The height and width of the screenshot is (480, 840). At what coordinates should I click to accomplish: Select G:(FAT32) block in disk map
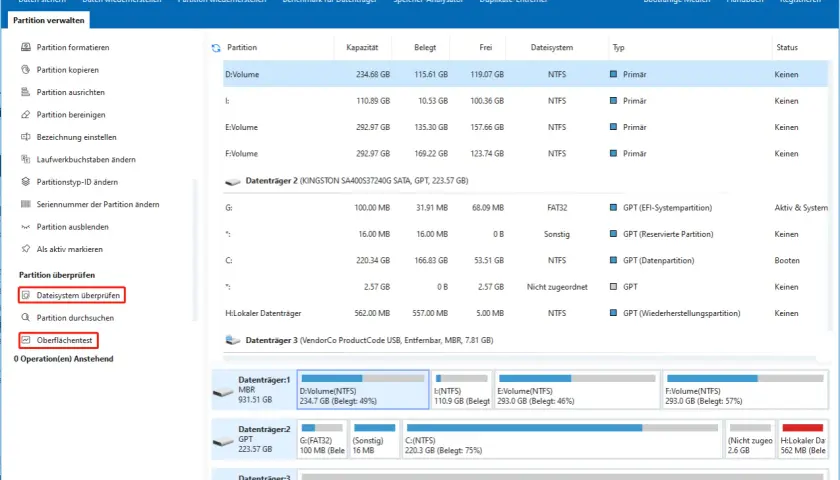(322, 439)
